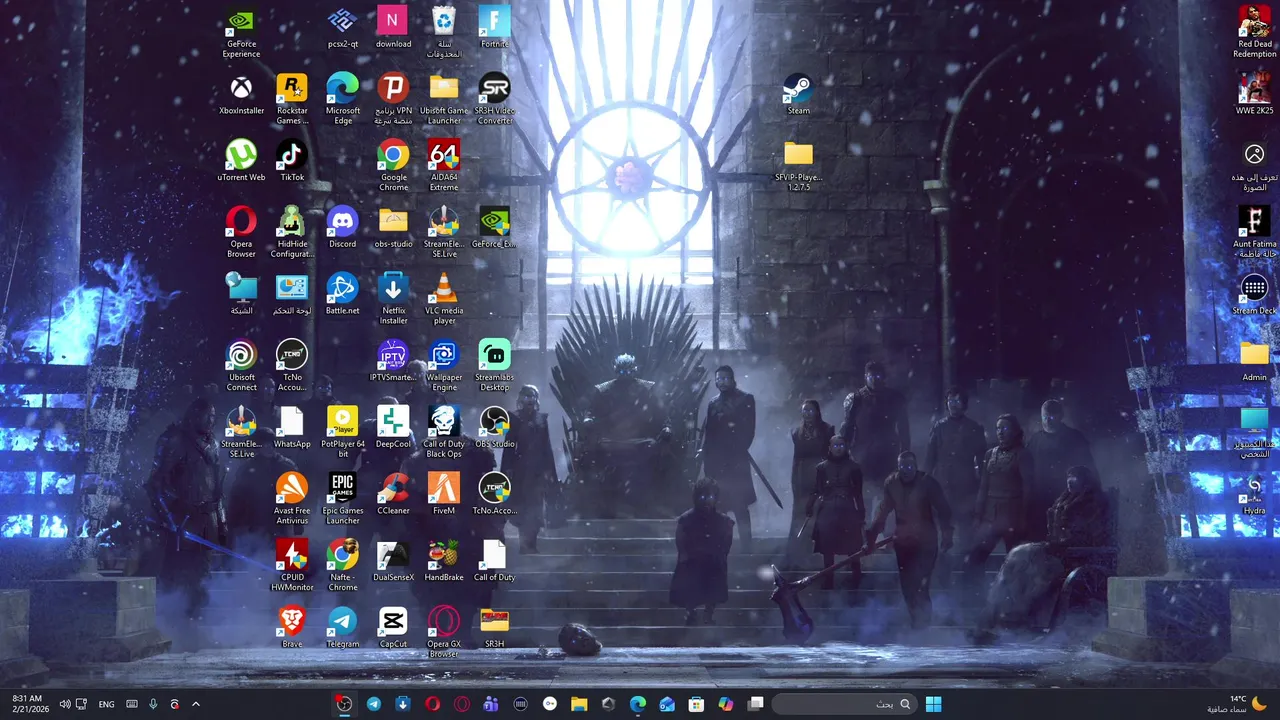Select the Netflix Installer desktop icon
This screenshot has height=720, width=1280.
tap(393, 299)
